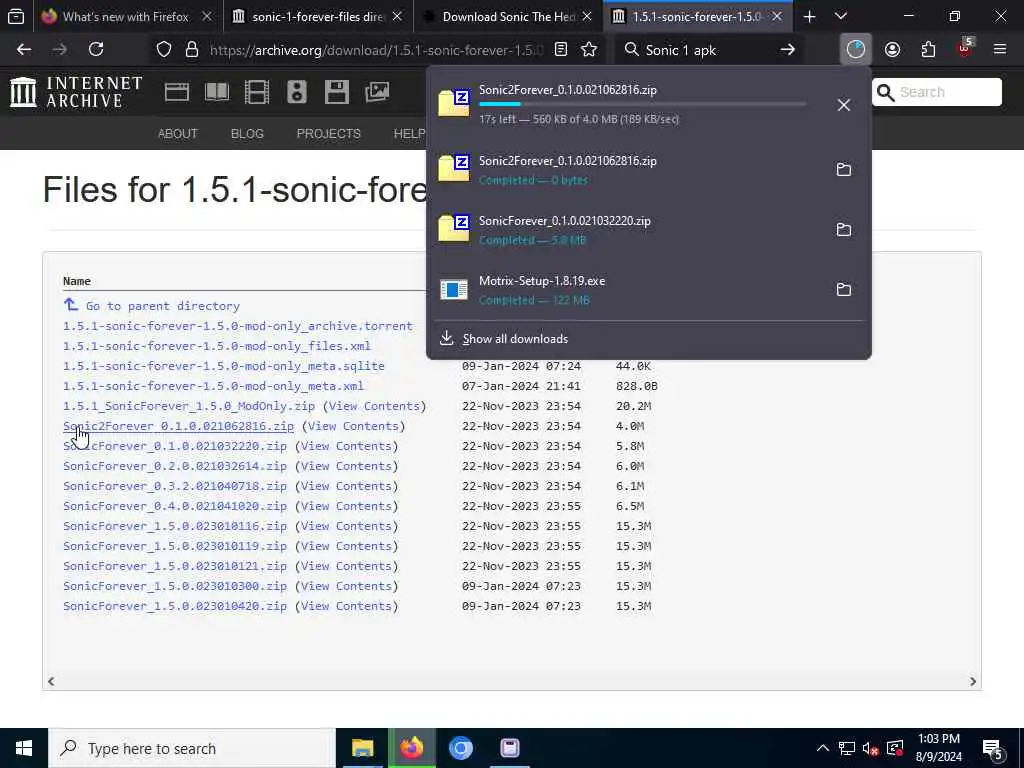Open Windows notification center icon
The width and height of the screenshot is (1024, 768).
pyautogui.click(x=993, y=749)
